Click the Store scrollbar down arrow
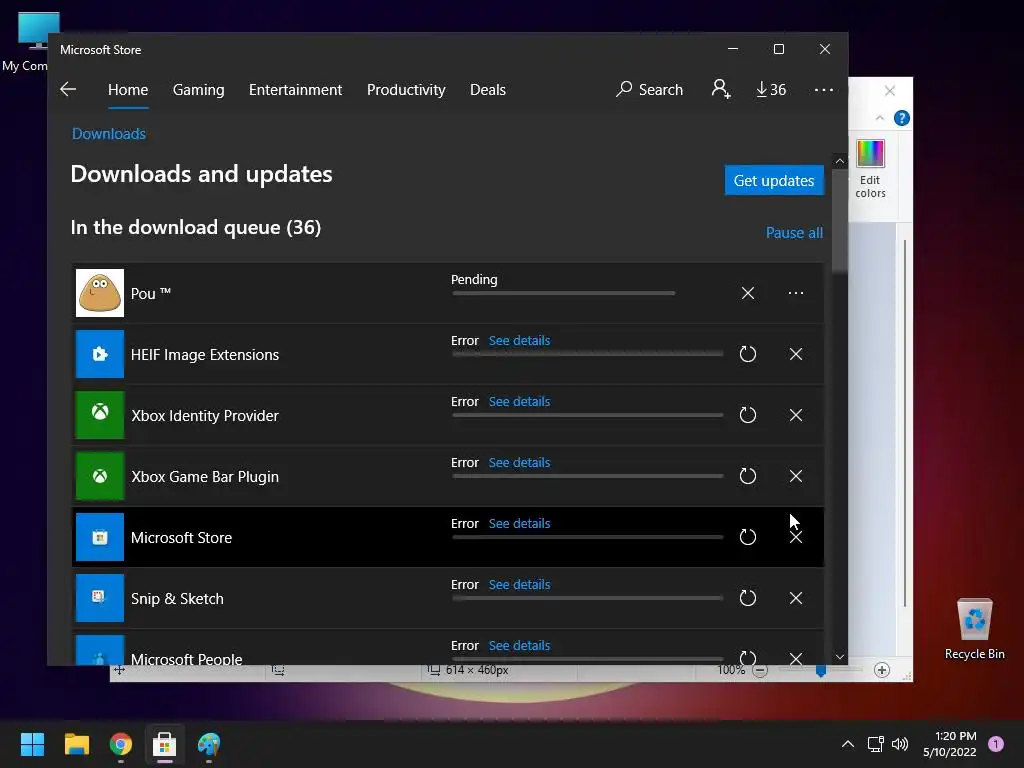 pyautogui.click(x=840, y=657)
